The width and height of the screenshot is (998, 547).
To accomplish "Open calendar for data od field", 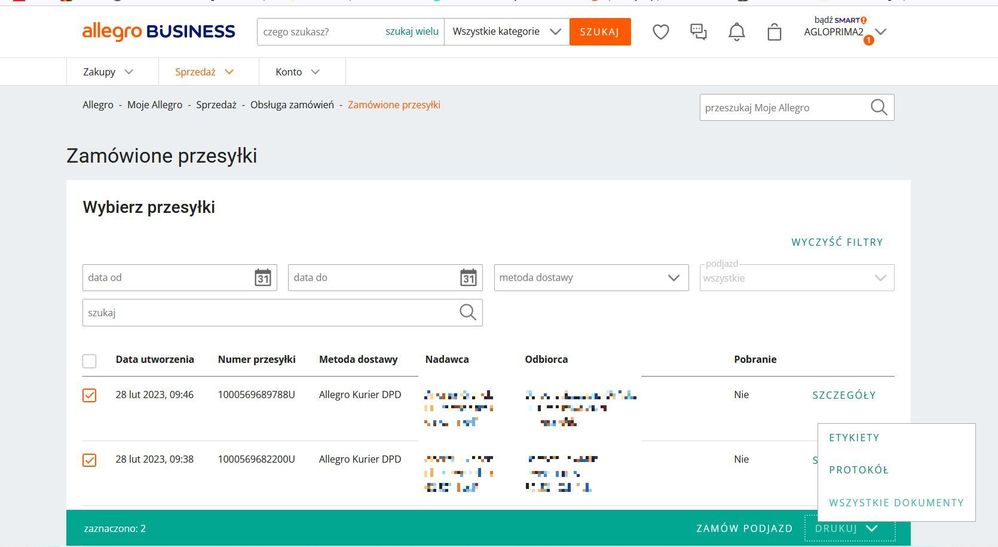I will pyautogui.click(x=263, y=278).
